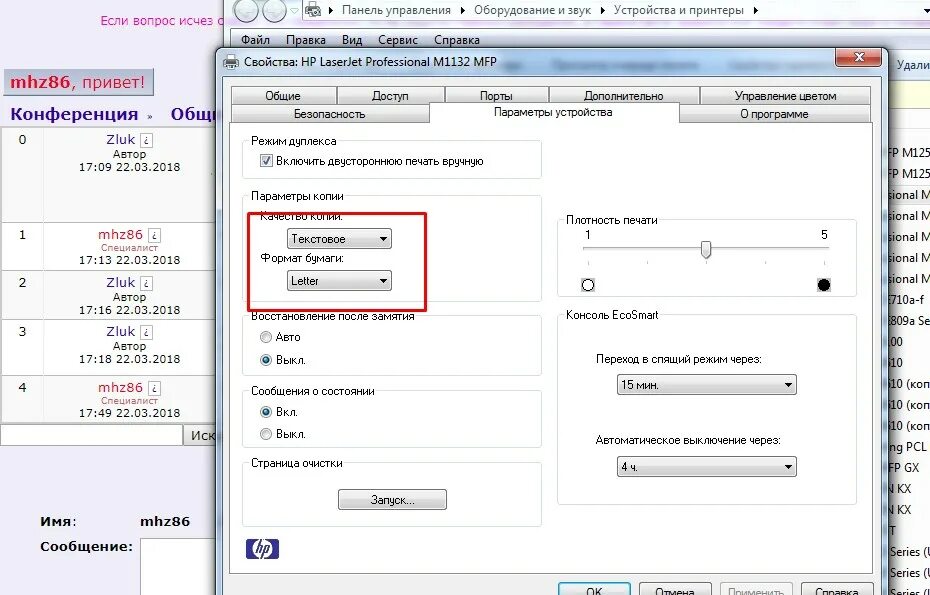The width and height of the screenshot is (930, 595).
Task: Select Выкл. for status messages
Action: pyautogui.click(x=266, y=434)
